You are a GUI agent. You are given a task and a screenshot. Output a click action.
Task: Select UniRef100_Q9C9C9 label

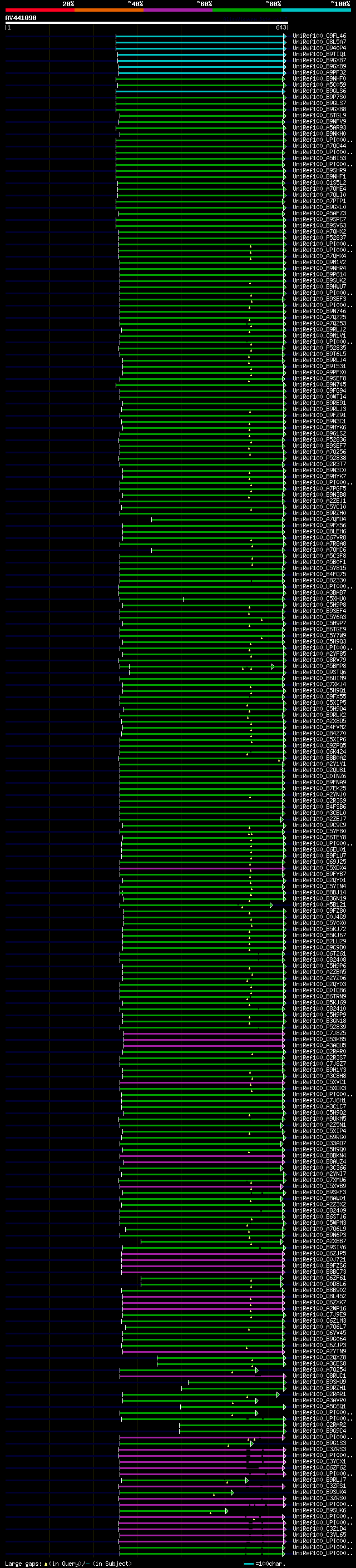click(x=319, y=825)
